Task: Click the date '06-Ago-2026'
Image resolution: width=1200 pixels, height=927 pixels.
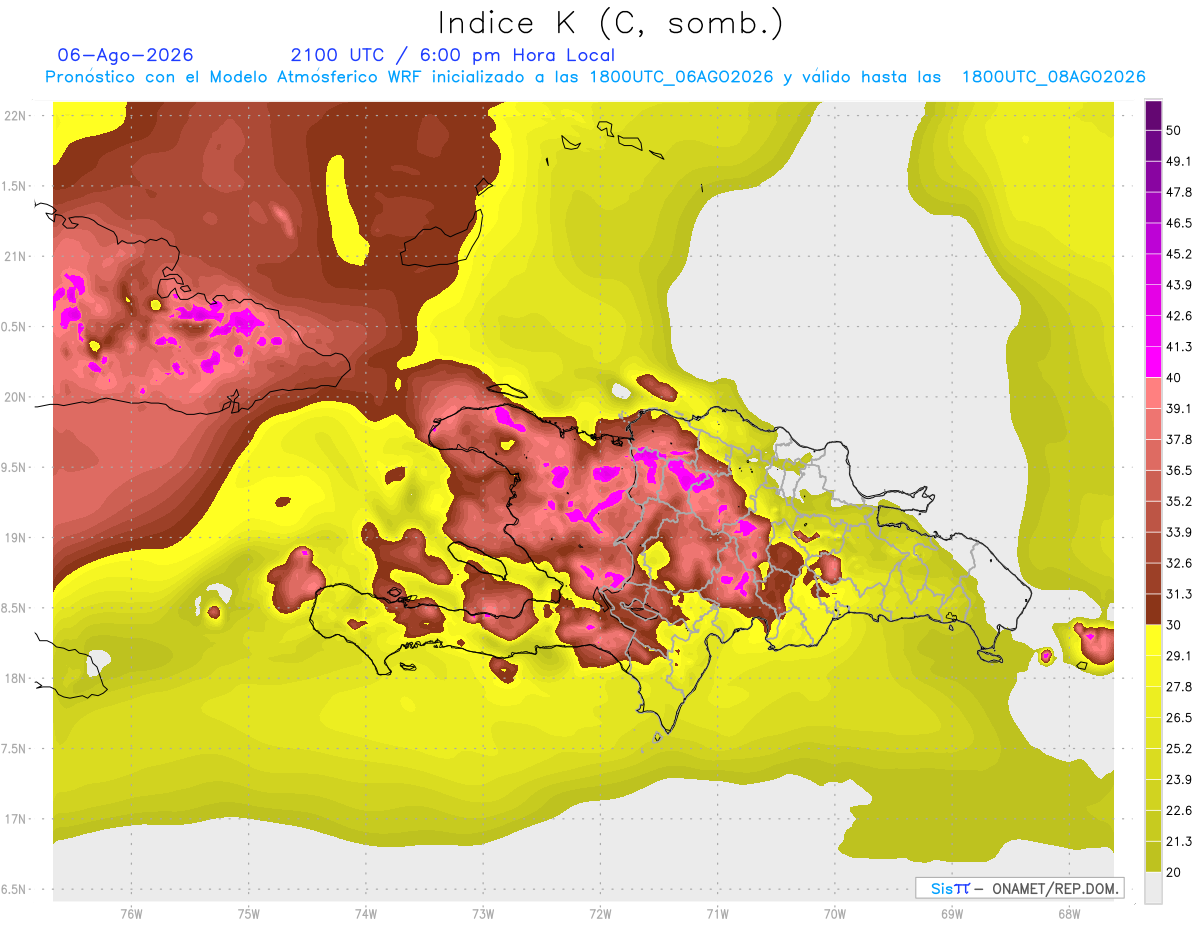Action: (126, 55)
